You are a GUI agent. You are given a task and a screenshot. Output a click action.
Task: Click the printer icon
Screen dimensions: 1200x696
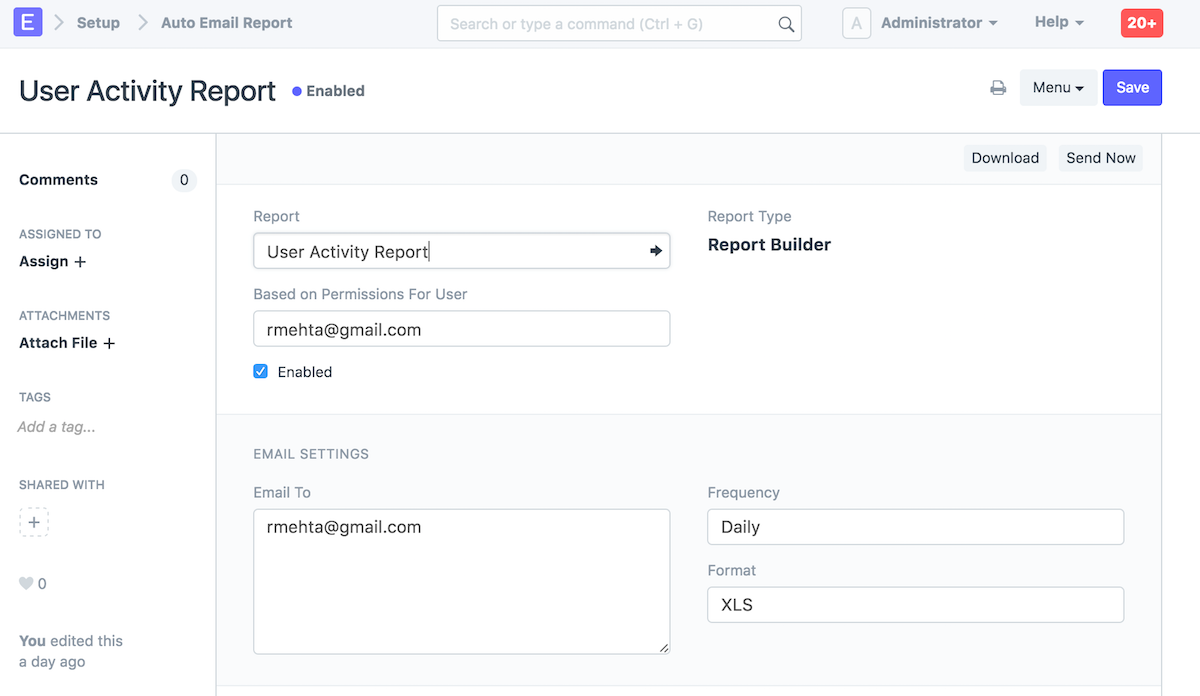pos(997,88)
